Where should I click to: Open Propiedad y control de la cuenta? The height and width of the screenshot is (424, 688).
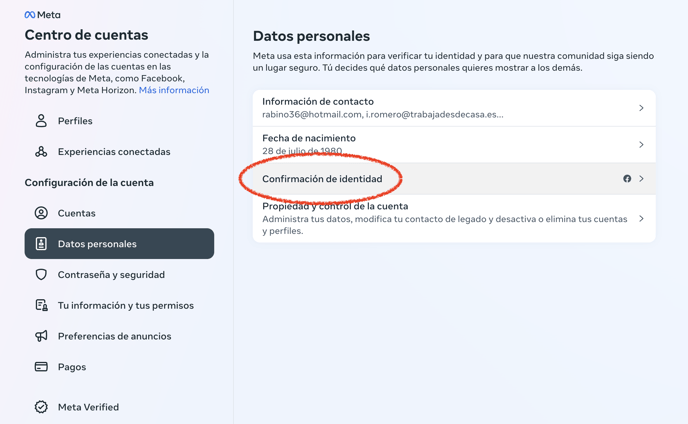pos(454,219)
